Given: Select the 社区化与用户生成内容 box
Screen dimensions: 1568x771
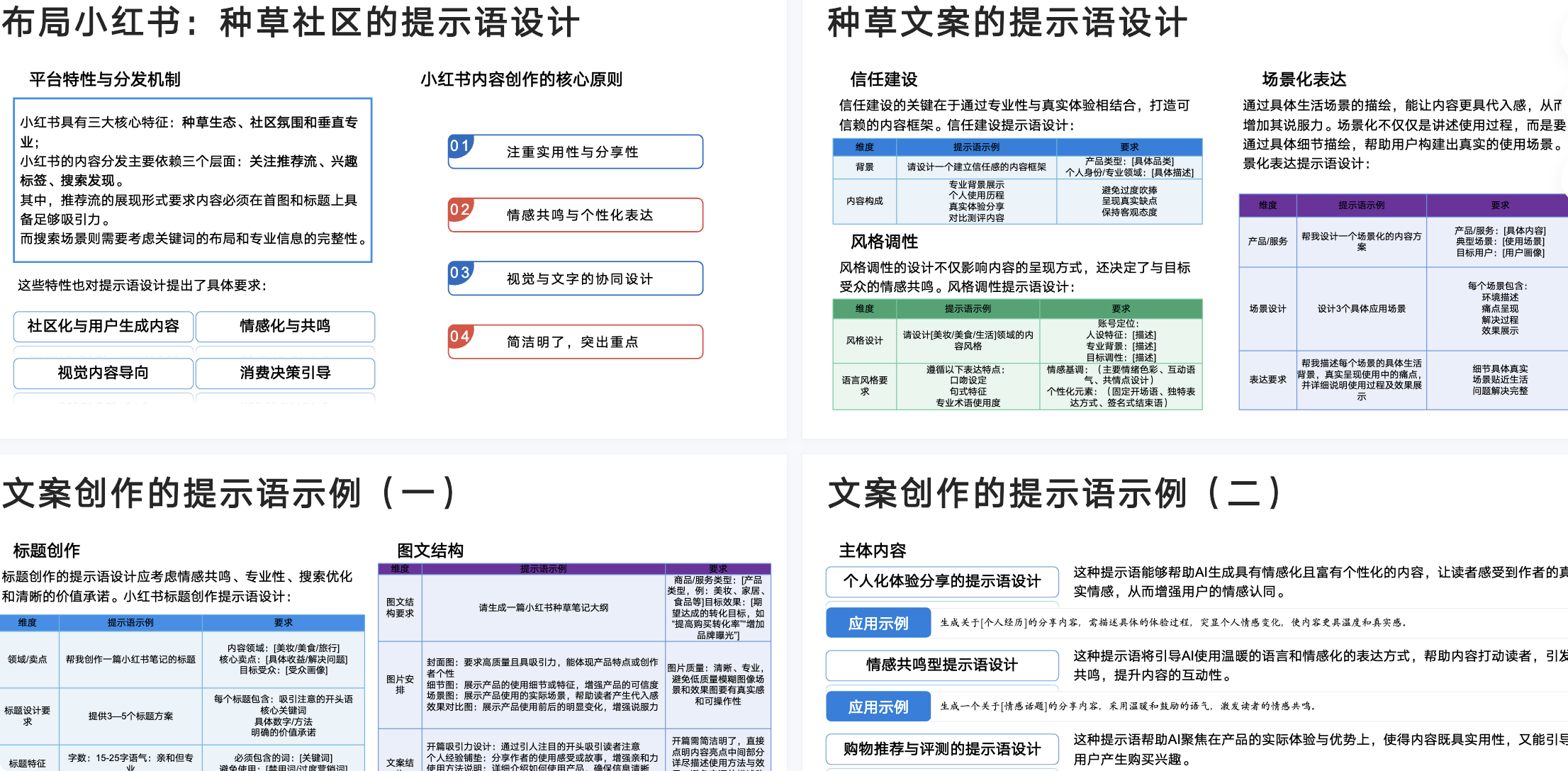Looking at the screenshot, I should 103,327.
